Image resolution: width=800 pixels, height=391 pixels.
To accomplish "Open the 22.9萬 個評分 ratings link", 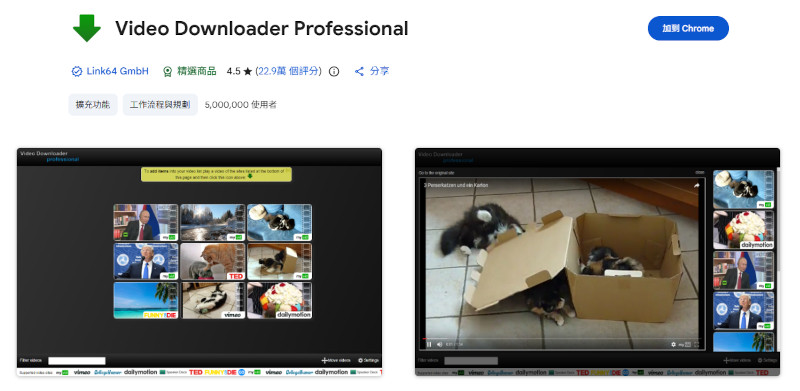I will click(x=288, y=71).
